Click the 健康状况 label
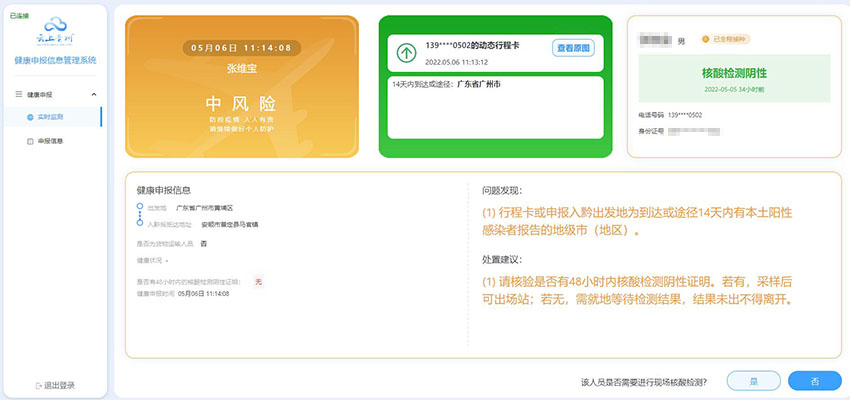 [x=150, y=261]
